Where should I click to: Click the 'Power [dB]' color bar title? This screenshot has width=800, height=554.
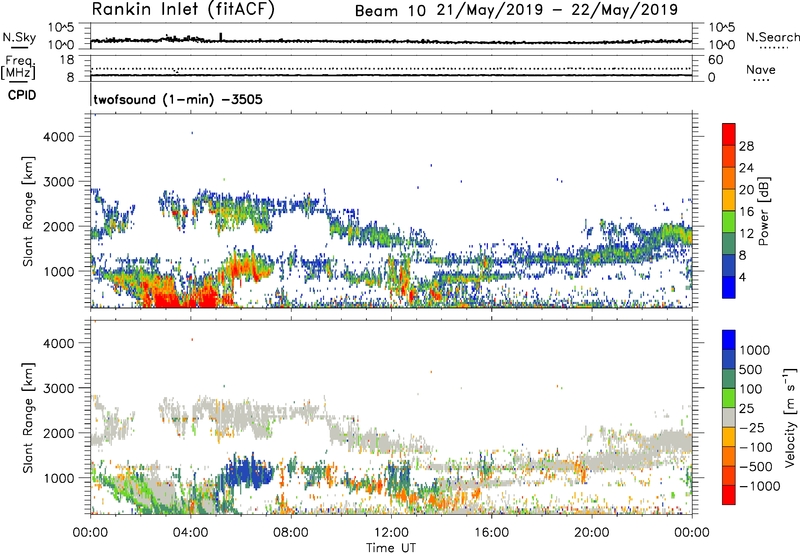pyautogui.click(x=763, y=211)
